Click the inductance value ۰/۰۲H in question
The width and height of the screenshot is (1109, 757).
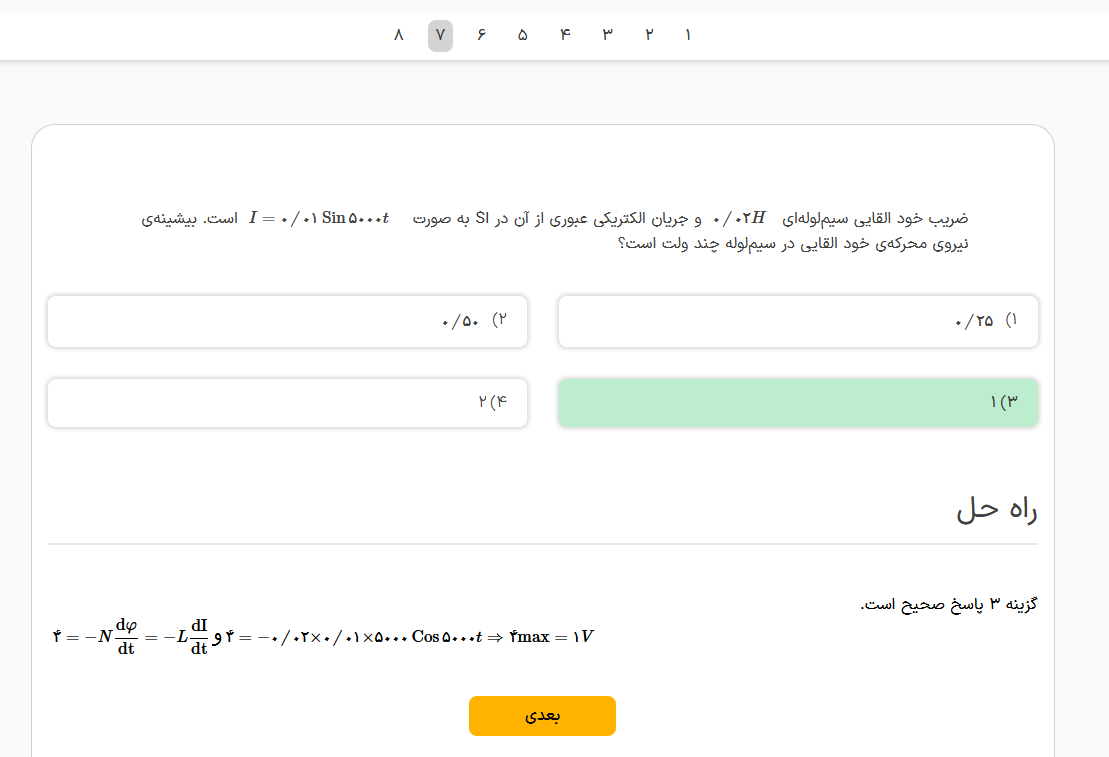coord(738,218)
